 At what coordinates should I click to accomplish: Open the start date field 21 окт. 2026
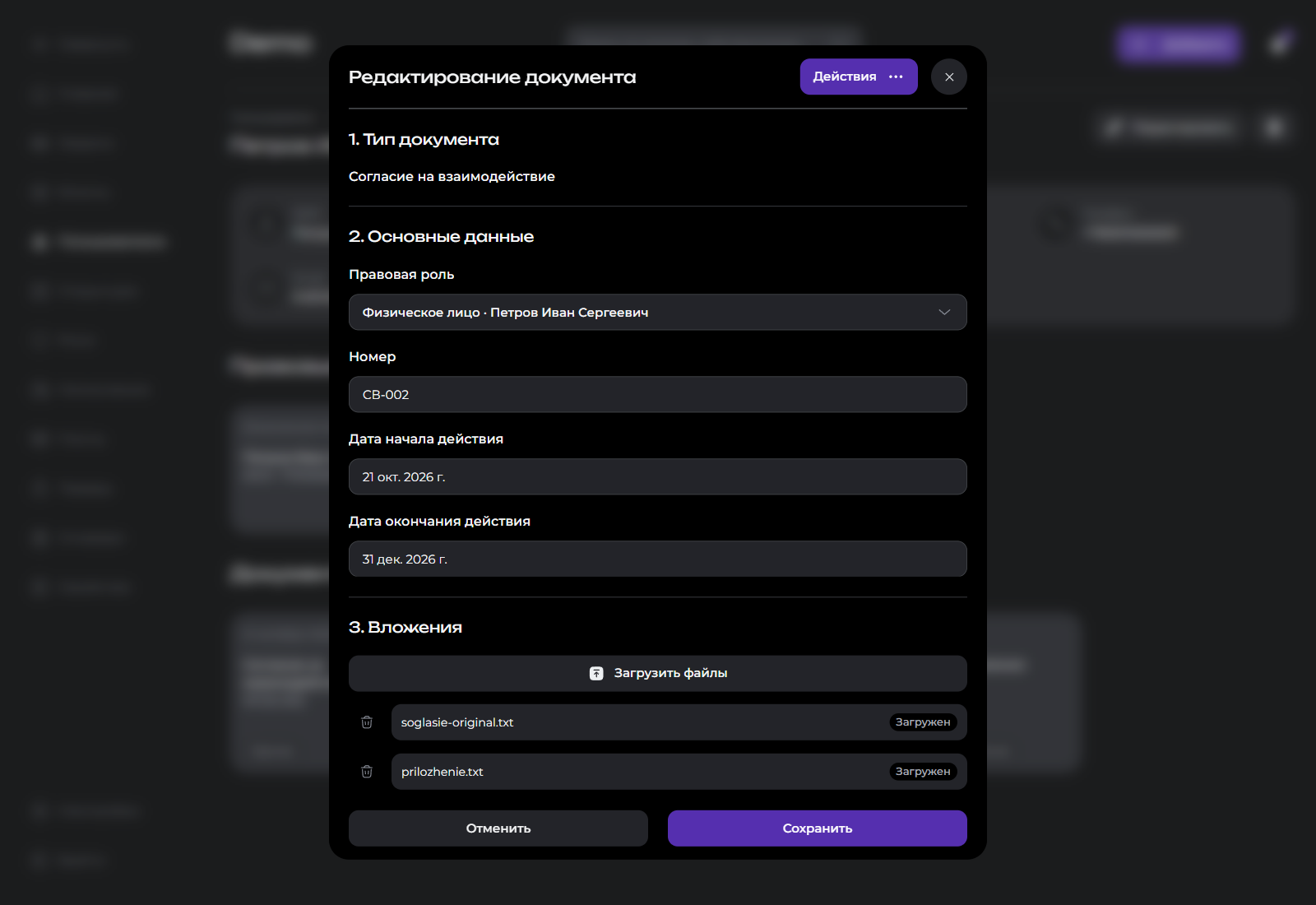pyautogui.click(x=658, y=477)
